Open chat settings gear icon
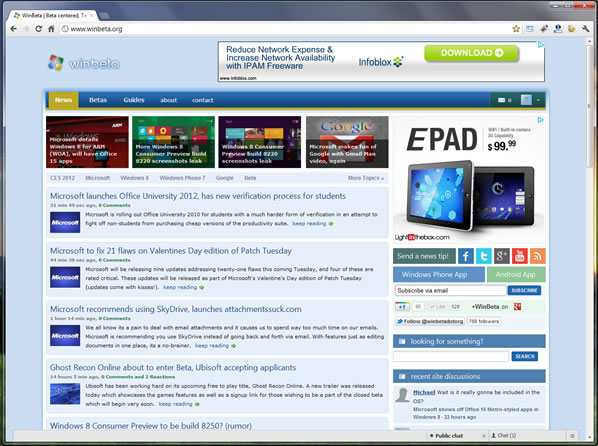Screen dimensions: 598x446 click(572, 436)
